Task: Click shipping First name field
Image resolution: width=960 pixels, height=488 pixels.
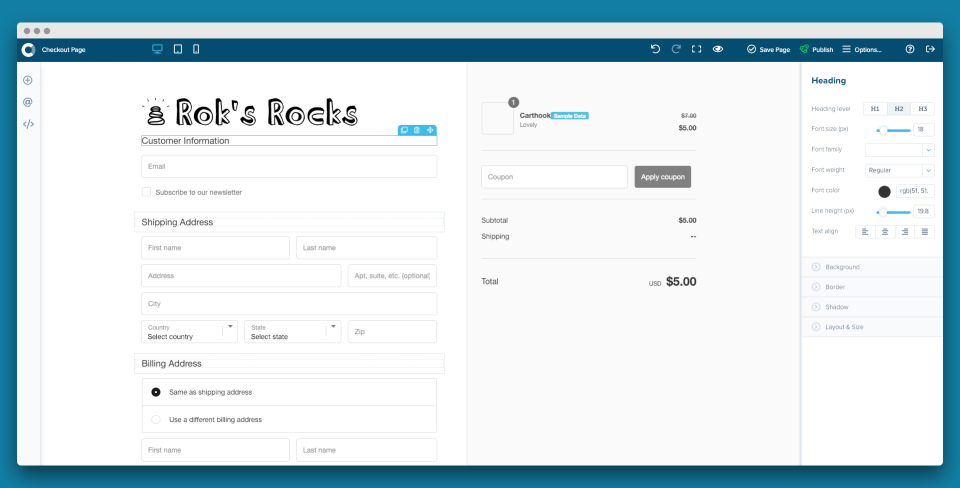Action: point(216,248)
